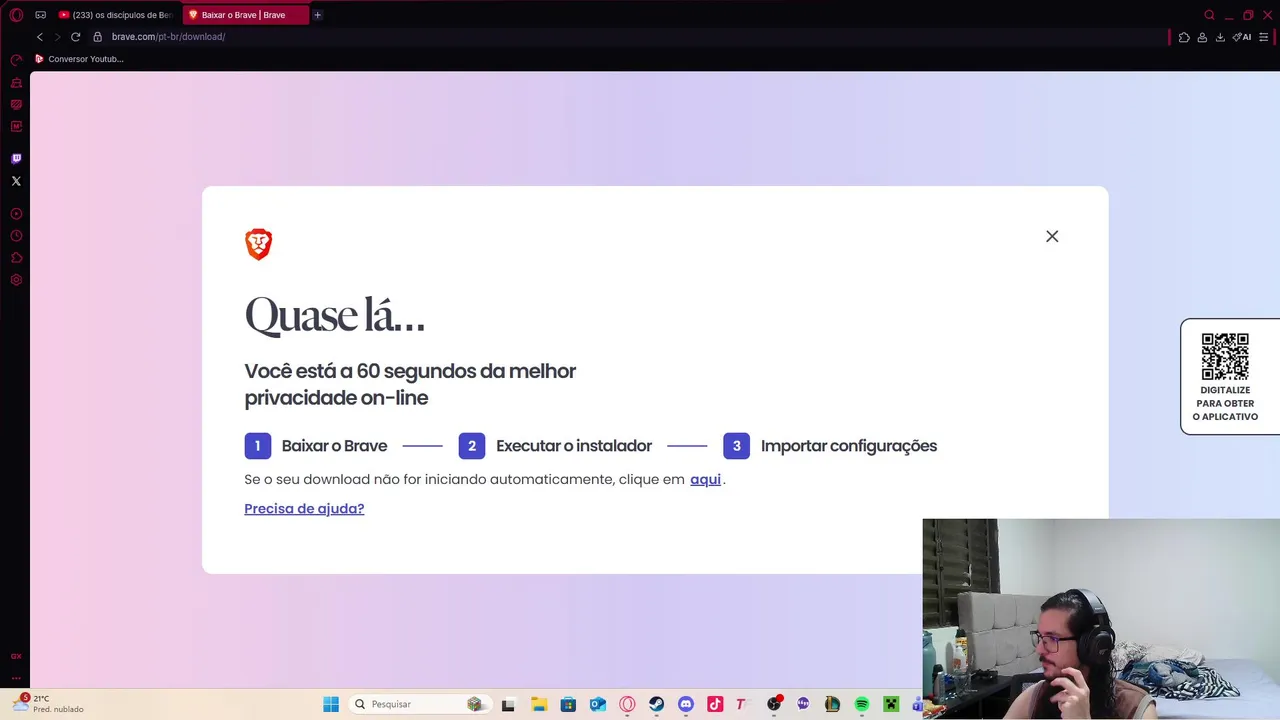Open the extensions cube icon
This screenshot has width=1280, height=720.
coord(1184,37)
